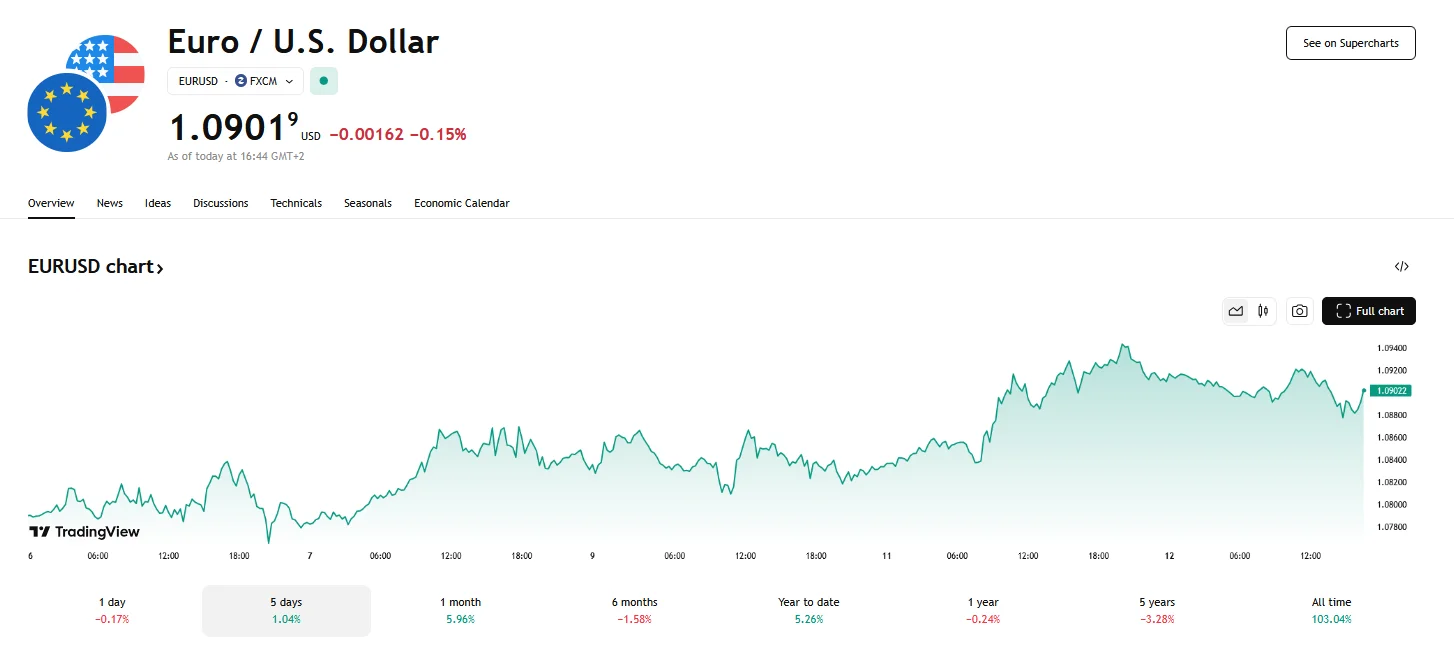Open the EURUSD chart heading link

(x=95, y=267)
